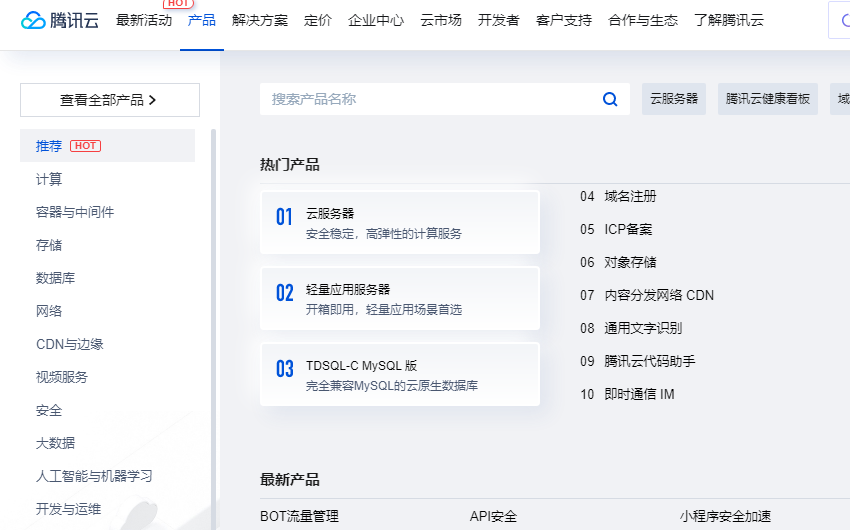Select the 推荐 HOT category
The image size is (850, 530).
107,146
